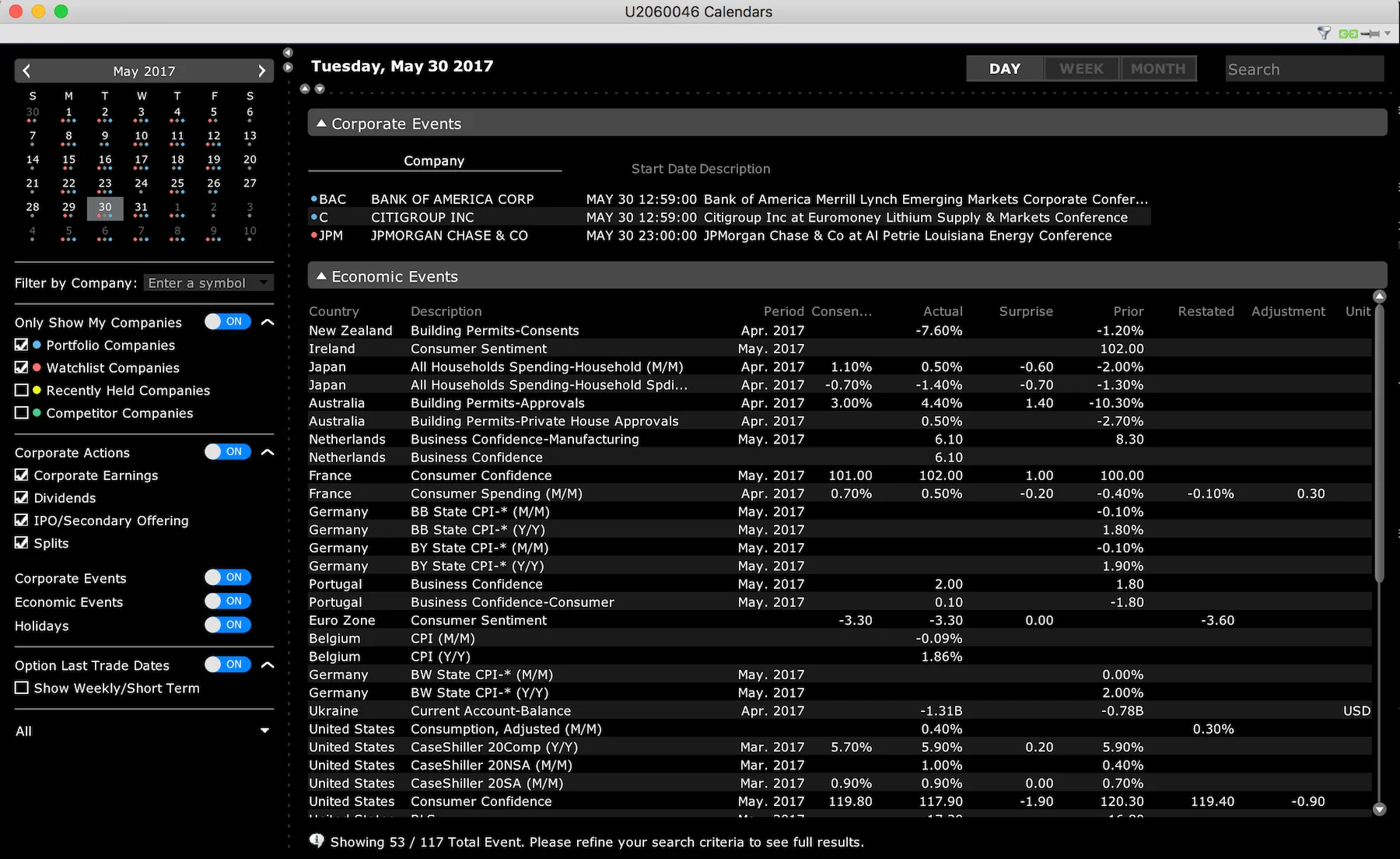Sort by Actual column header
Image resolution: width=1400 pixels, height=859 pixels.
click(x=943, y=311)
